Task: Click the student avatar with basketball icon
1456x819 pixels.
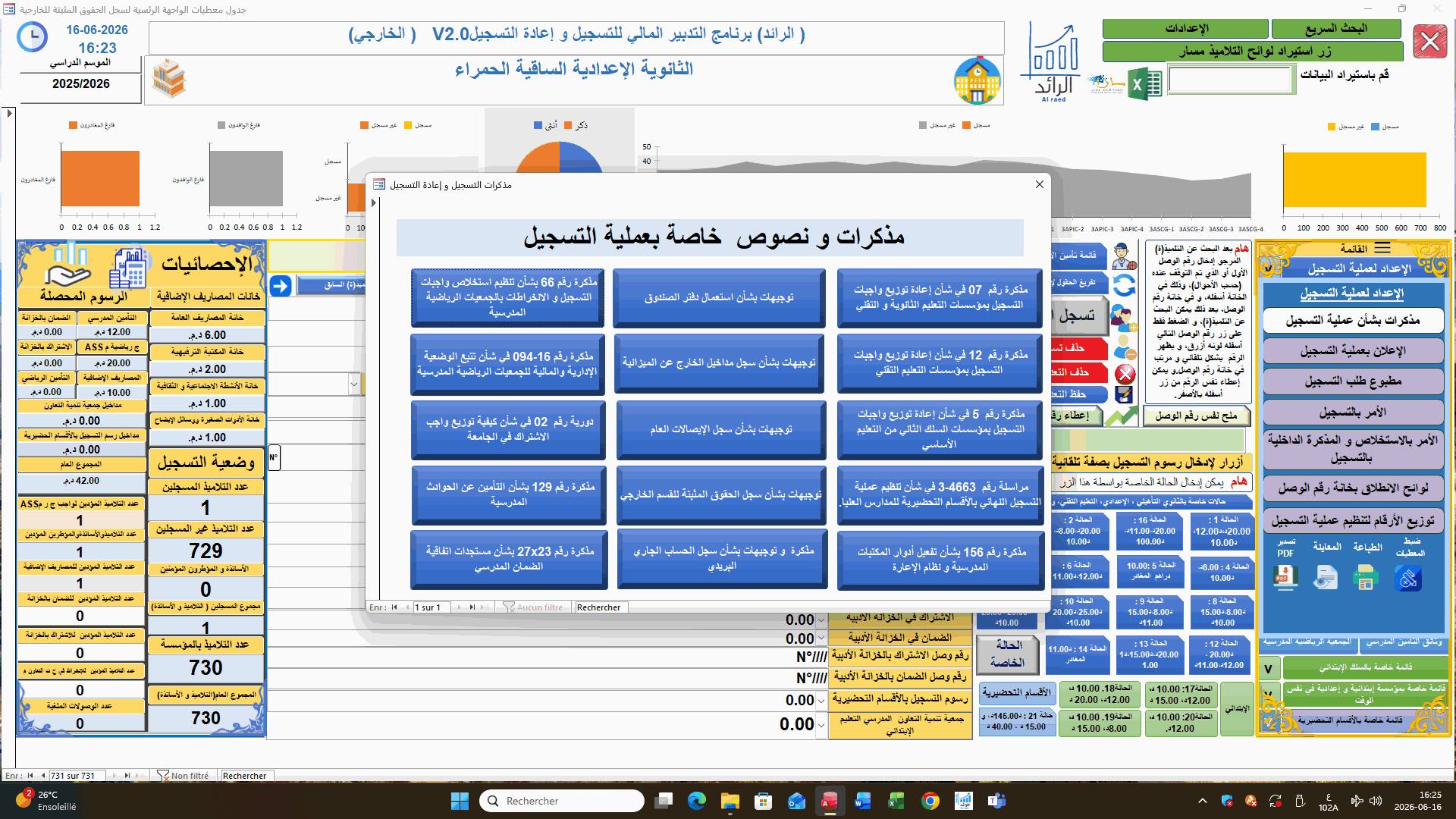Action: [x=1125, y=256]
